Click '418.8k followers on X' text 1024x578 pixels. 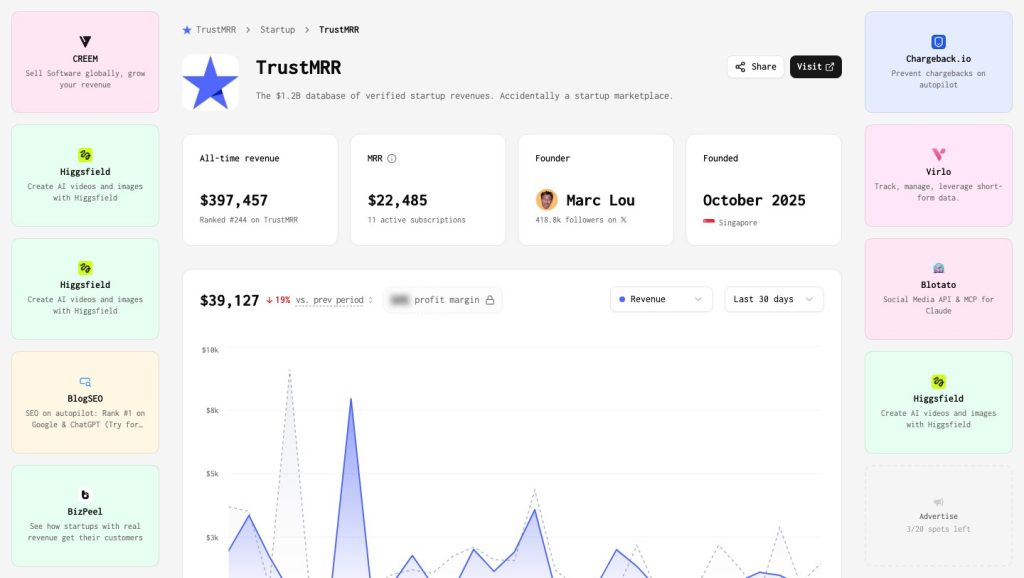coord(581,220)
